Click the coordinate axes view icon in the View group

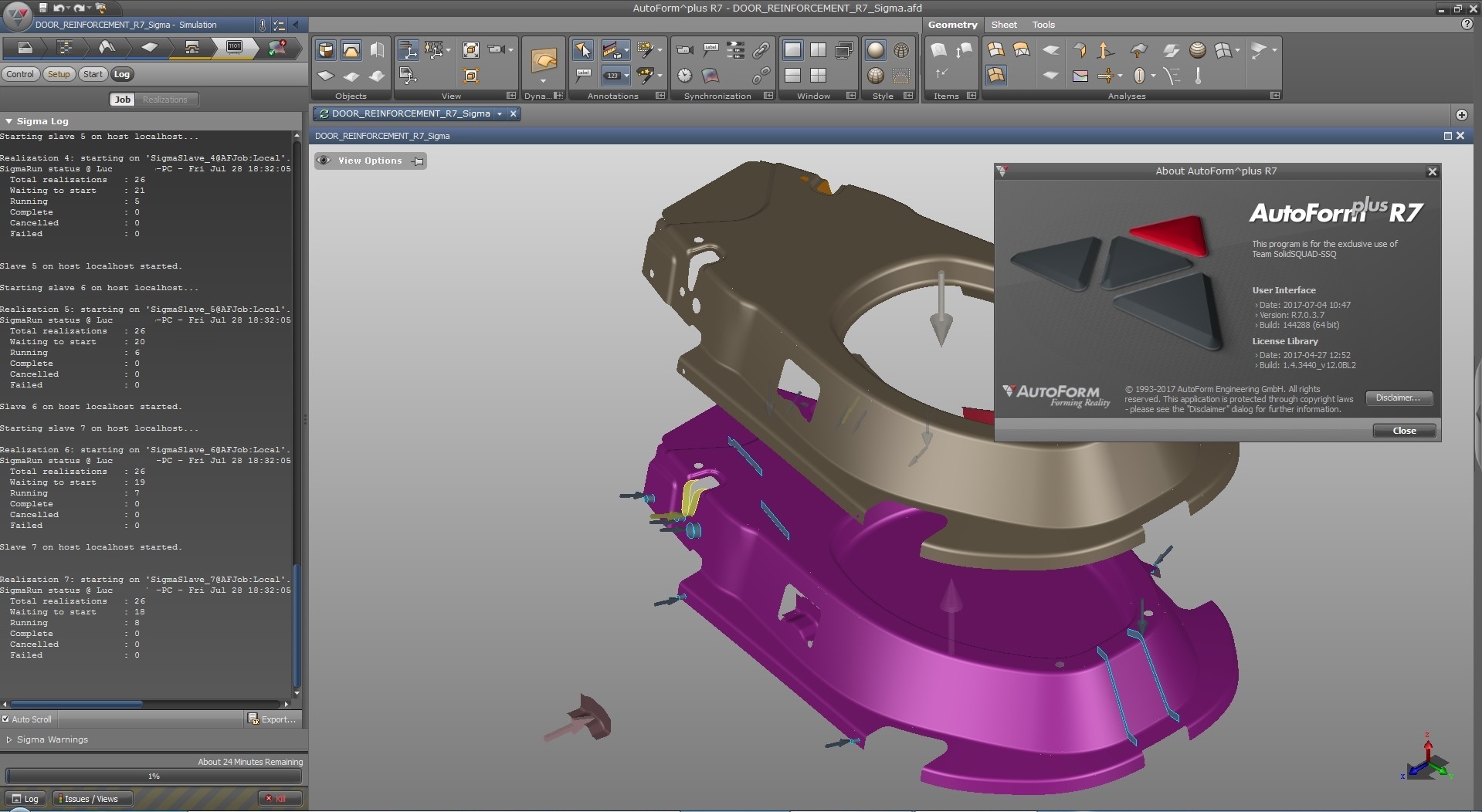pyautogui.click(x=408, y=50)
